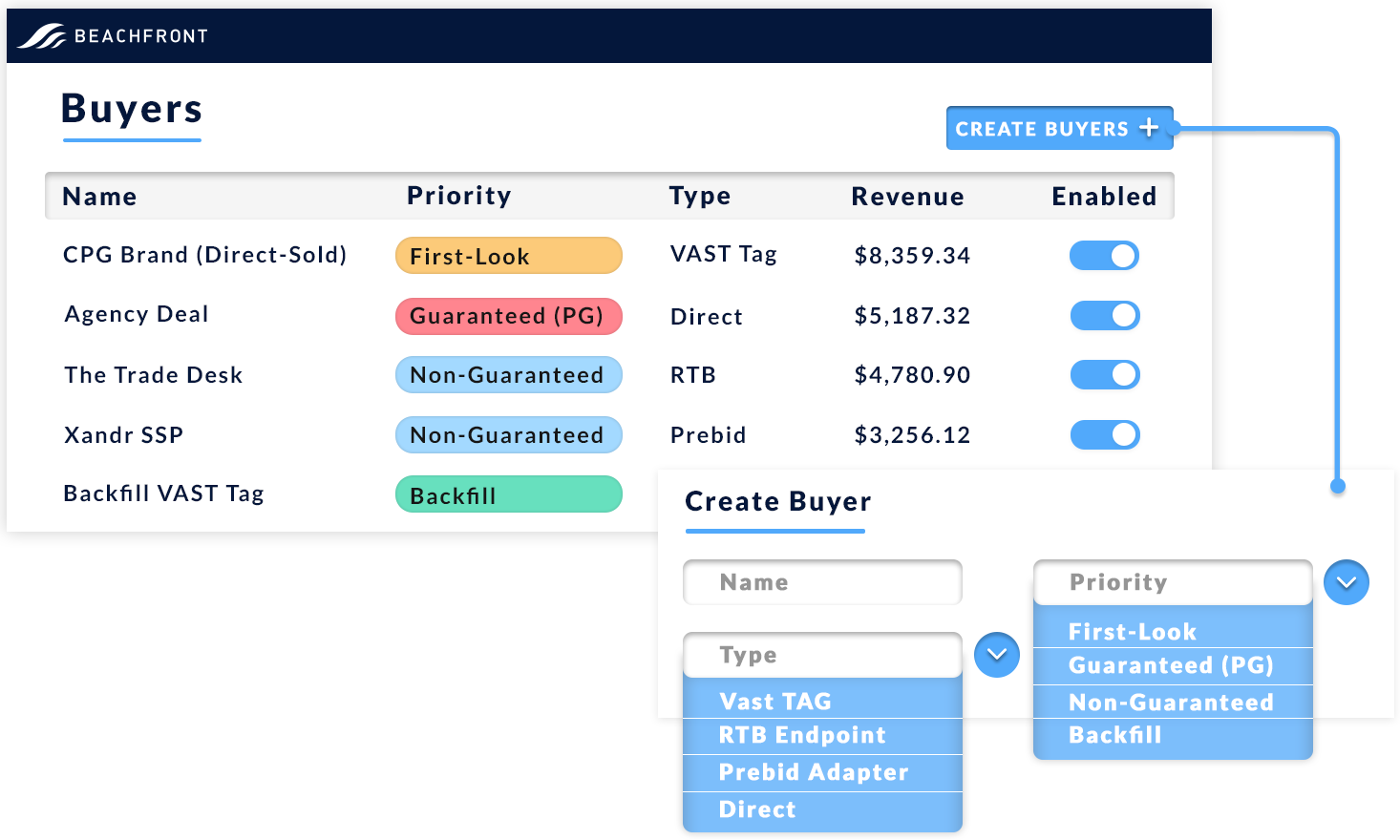Open the CPG Brand (Direct-Sold) buyer
The image size is (1400, 840).
click(204, 255)
